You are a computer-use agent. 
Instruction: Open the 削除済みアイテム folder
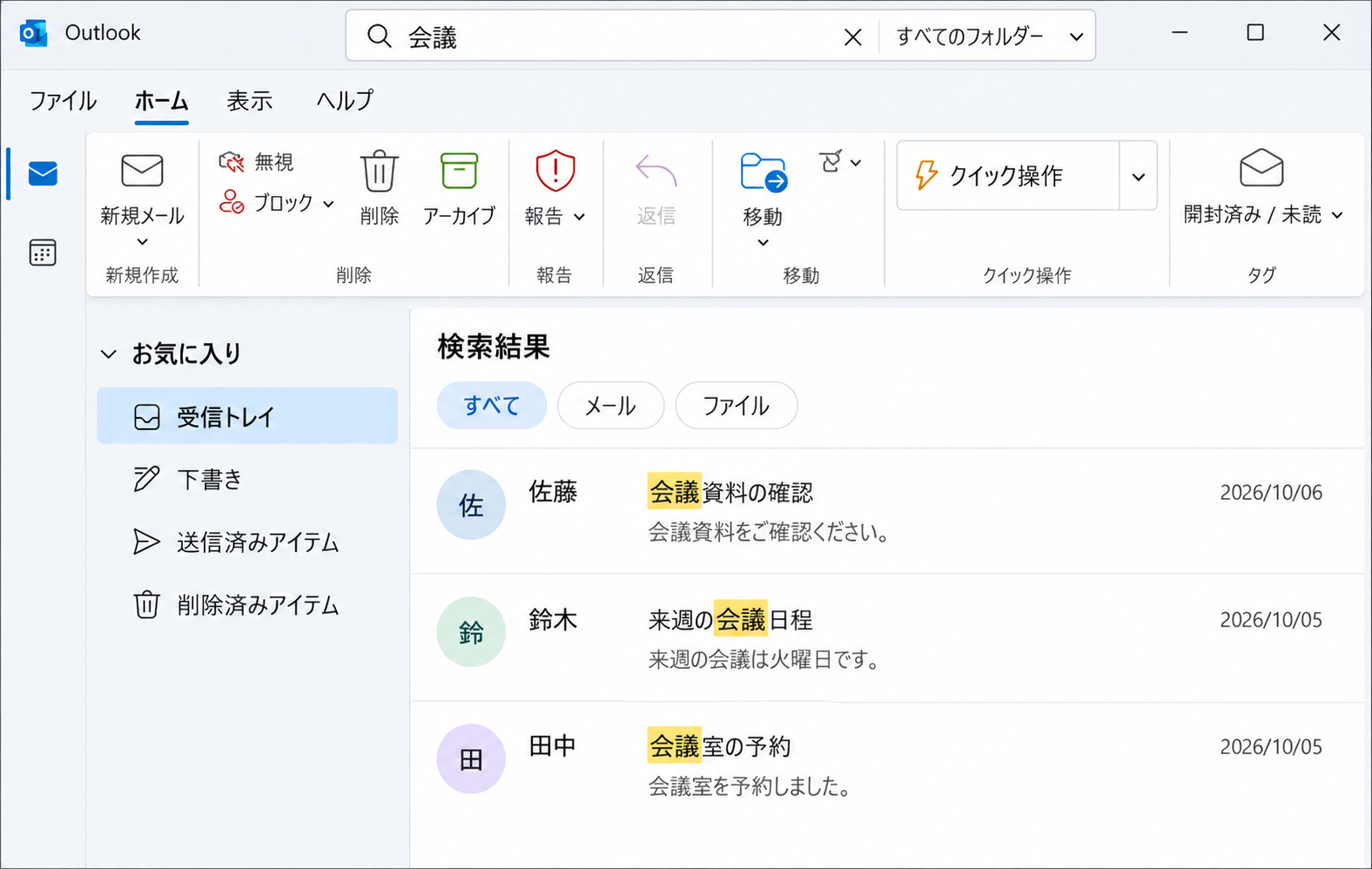tap(247, 605)
